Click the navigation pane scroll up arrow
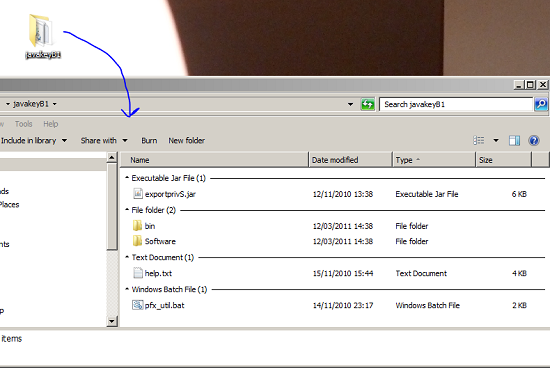Image resolution: width=550 pixels, height=368 pixels. click(x=112, y=158)
